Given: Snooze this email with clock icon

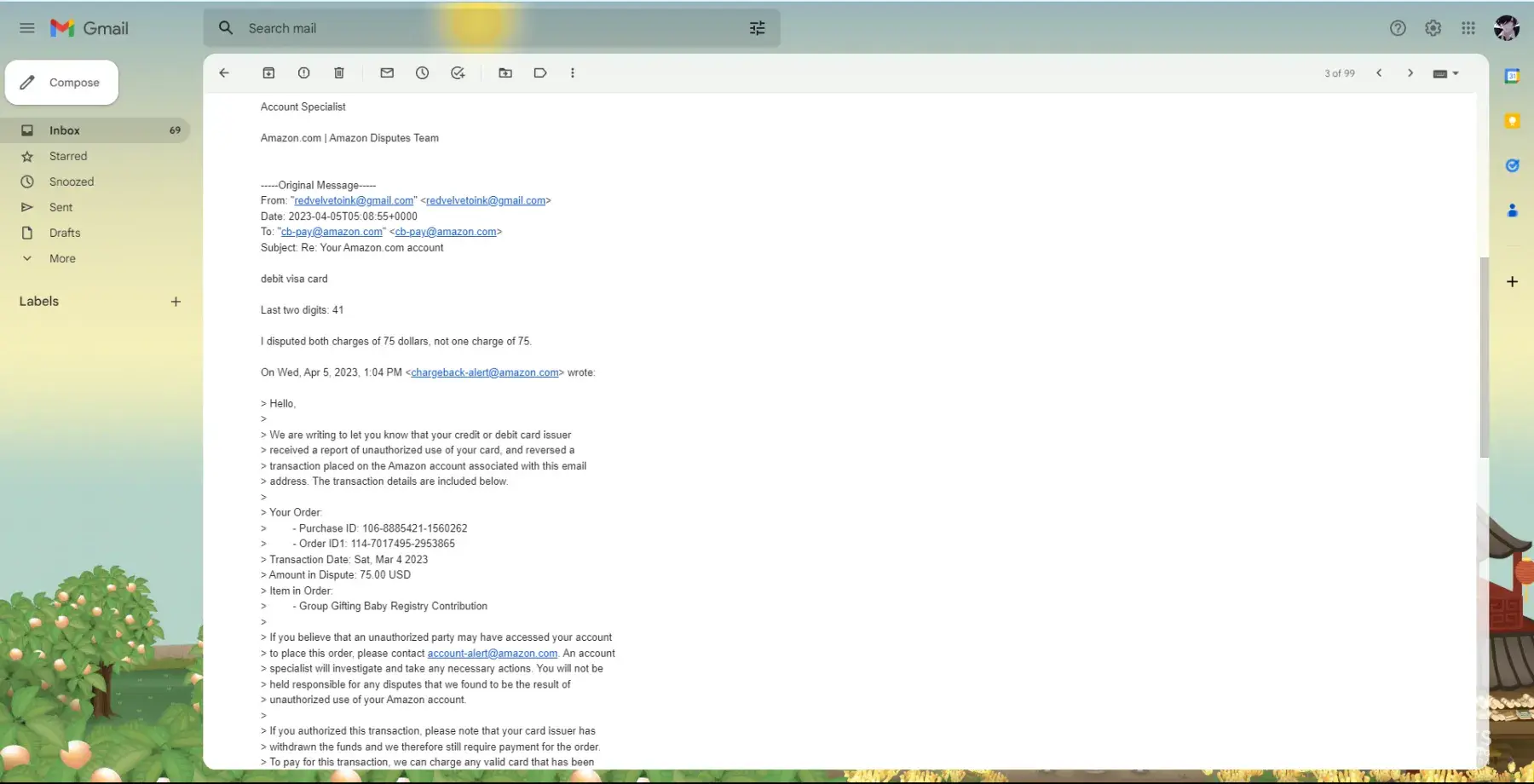Looking at the screenshot, I should pos(422,73).
